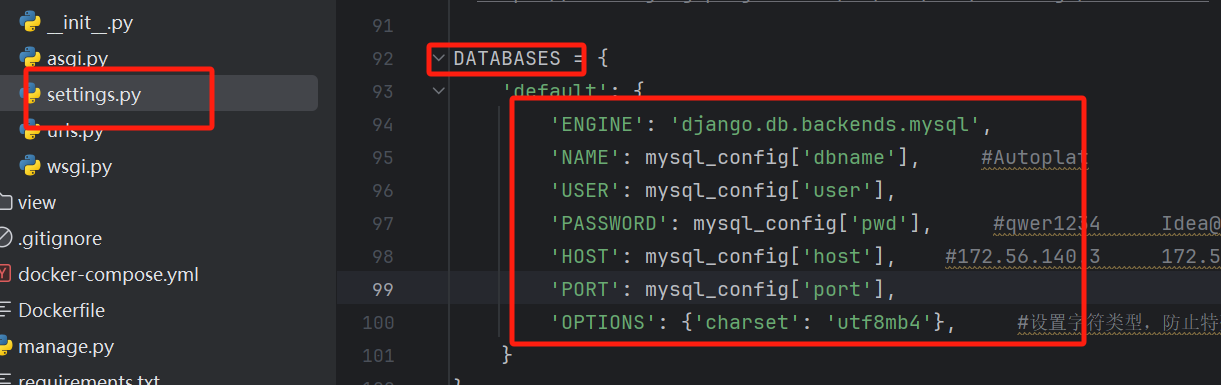Click the Python icon beside wsgi.py
This screenshot has width=1221, height=385.
pyautogui.click(x=30, y=166)
